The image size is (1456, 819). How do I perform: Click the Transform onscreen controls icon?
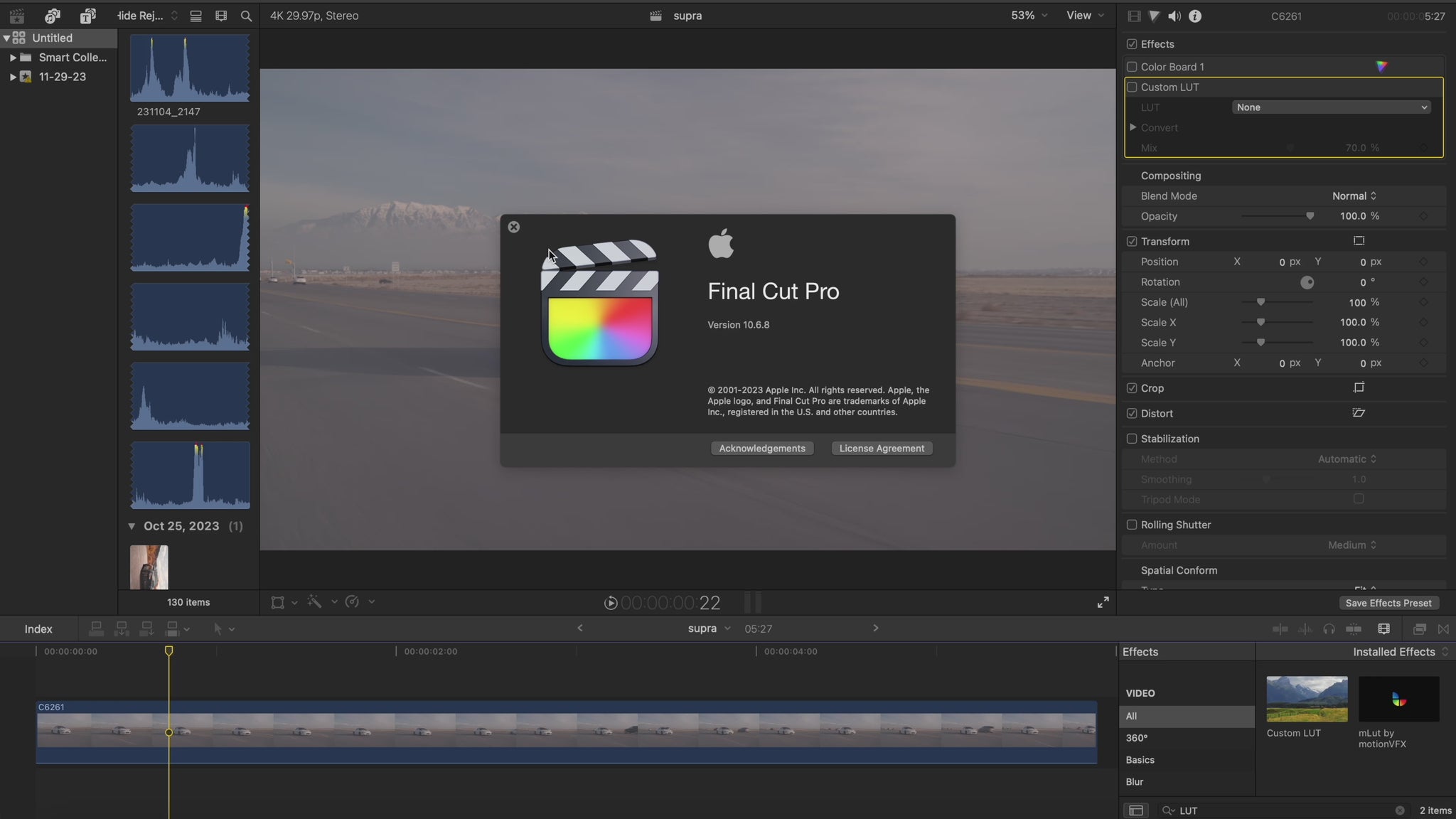(1359, 241)
